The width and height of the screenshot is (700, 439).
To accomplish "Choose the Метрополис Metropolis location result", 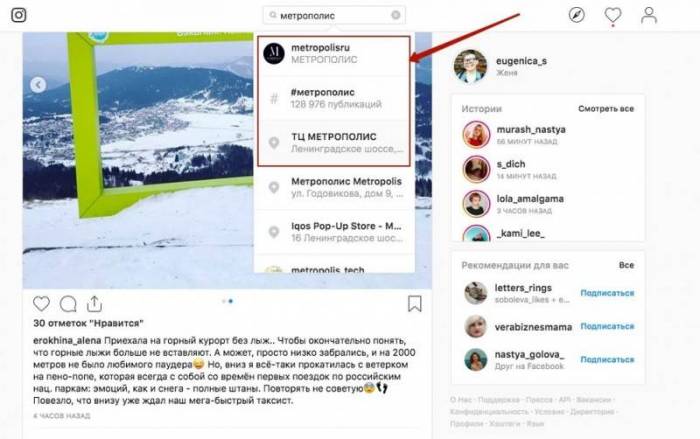I will [x=334, y=188].
